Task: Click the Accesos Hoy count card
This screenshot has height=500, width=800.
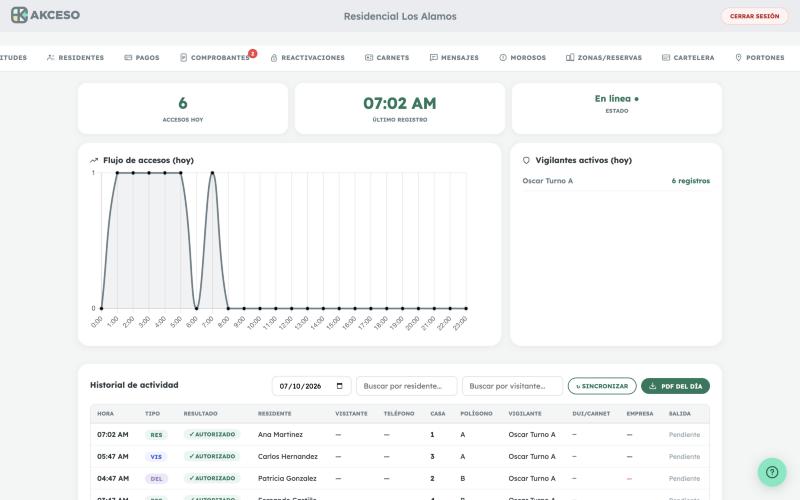Action: pyautogui.click(x=183, y=109)
